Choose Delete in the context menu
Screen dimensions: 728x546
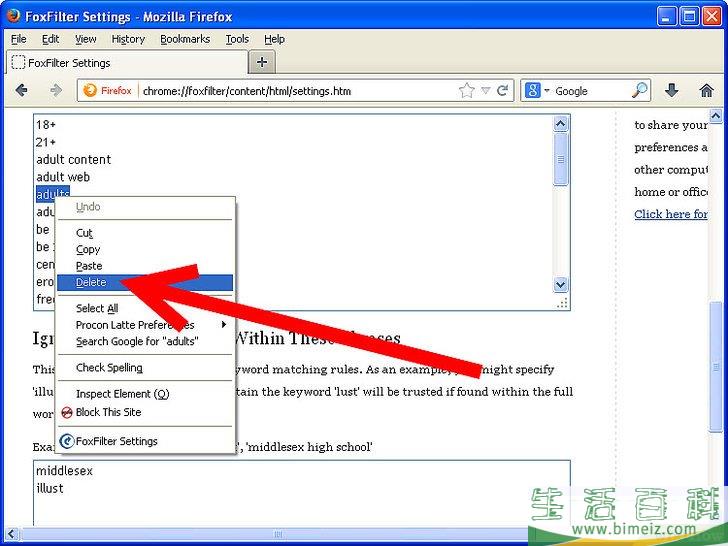click(145, 282)
